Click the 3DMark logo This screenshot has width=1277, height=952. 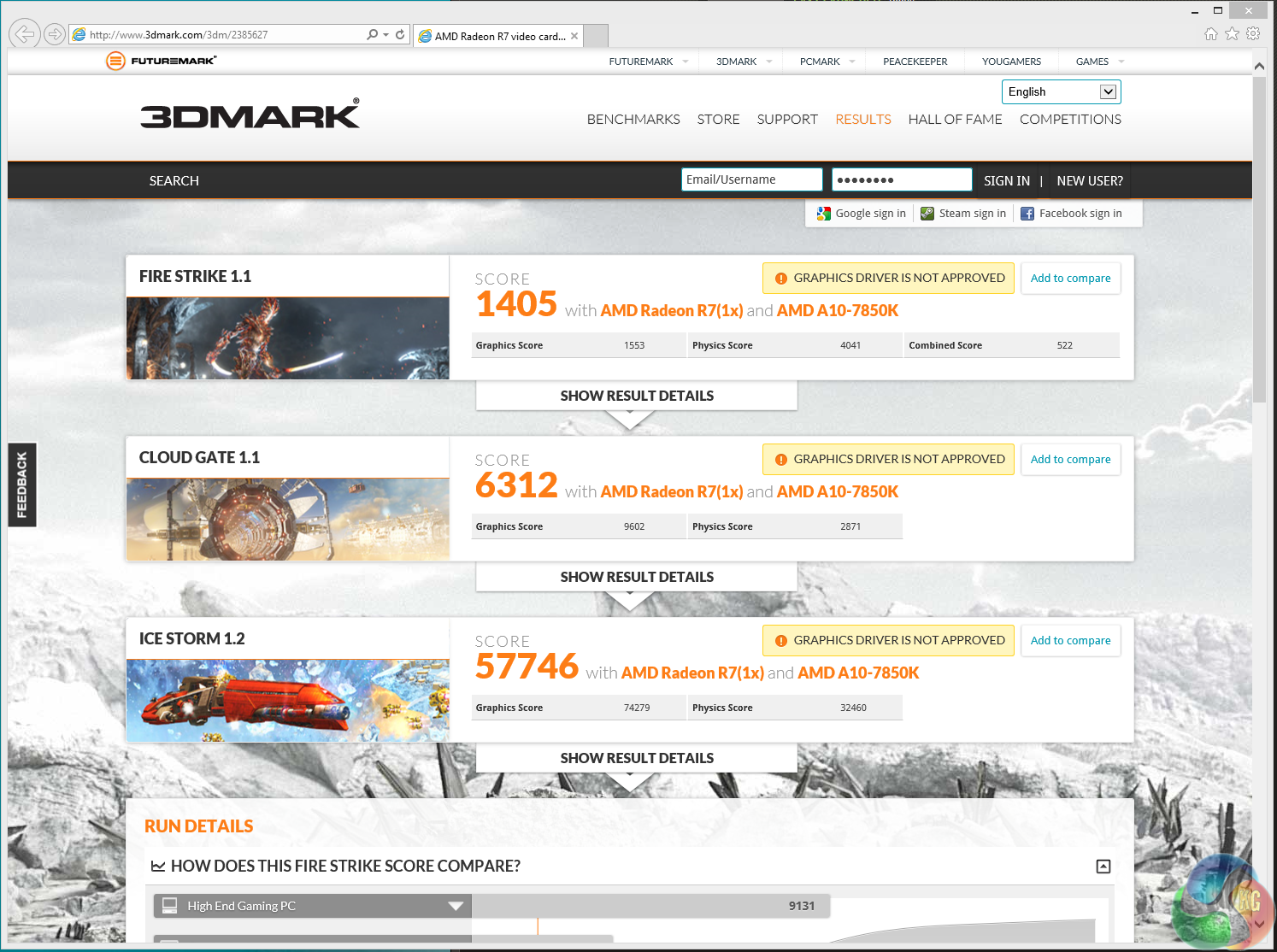(x=250, y=114)
